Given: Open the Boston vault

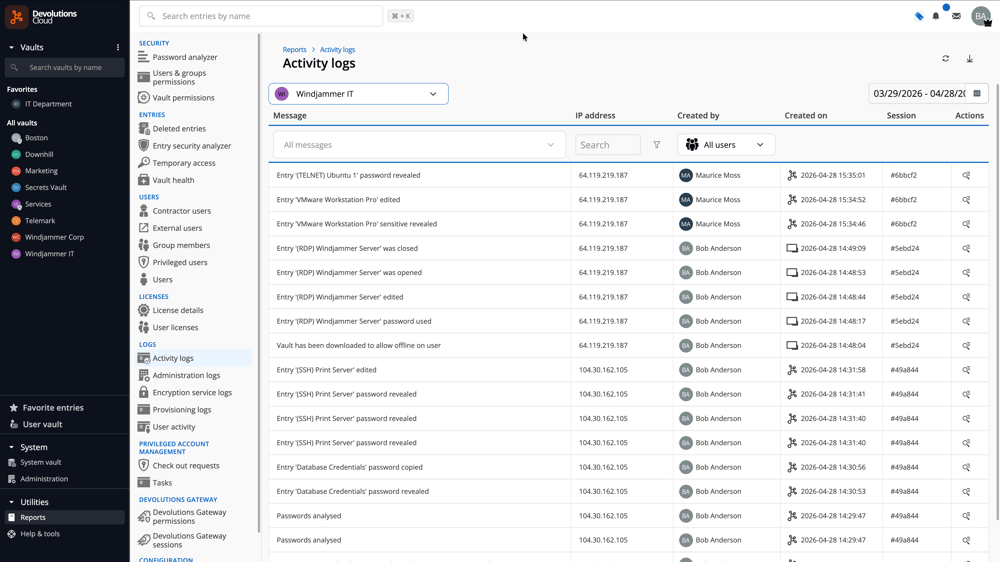Looking at the screenshot, I should pos(36,138).
